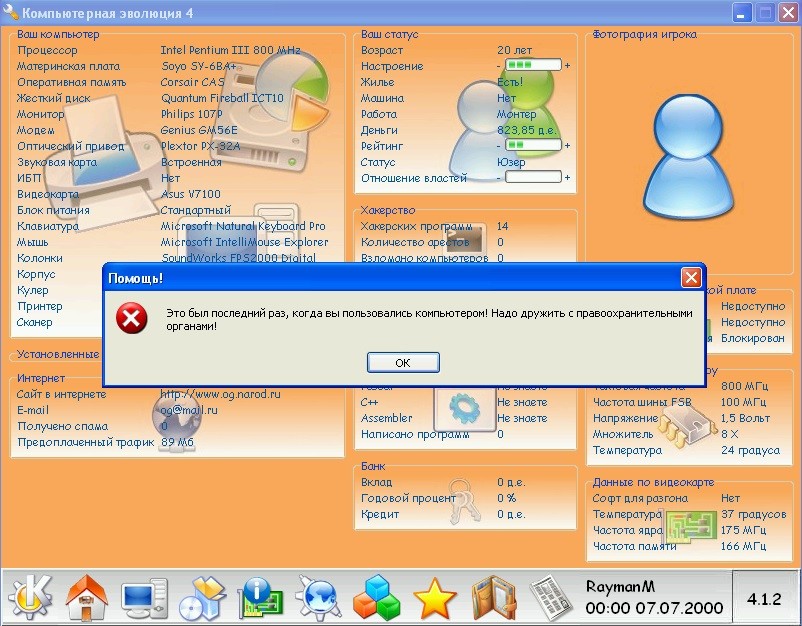Click the Статус value Юзер

(x=511, y=162)
